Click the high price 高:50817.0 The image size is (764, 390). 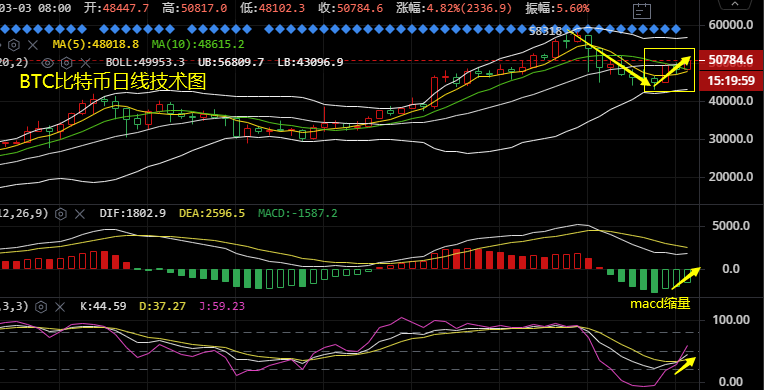pyautogui.click(x=195, y=8)
